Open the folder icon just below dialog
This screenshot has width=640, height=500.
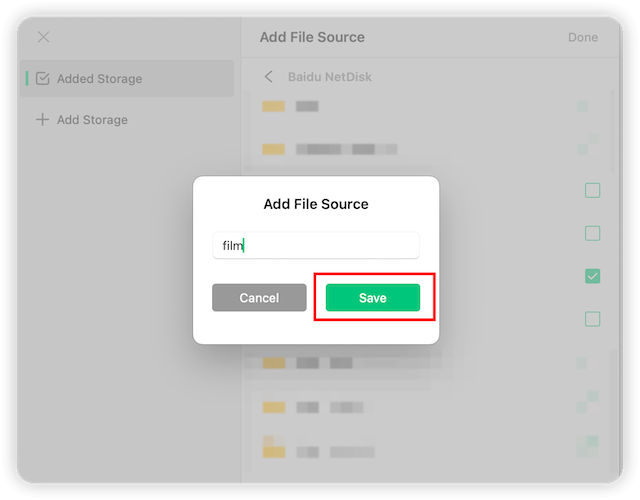[273, 362]
